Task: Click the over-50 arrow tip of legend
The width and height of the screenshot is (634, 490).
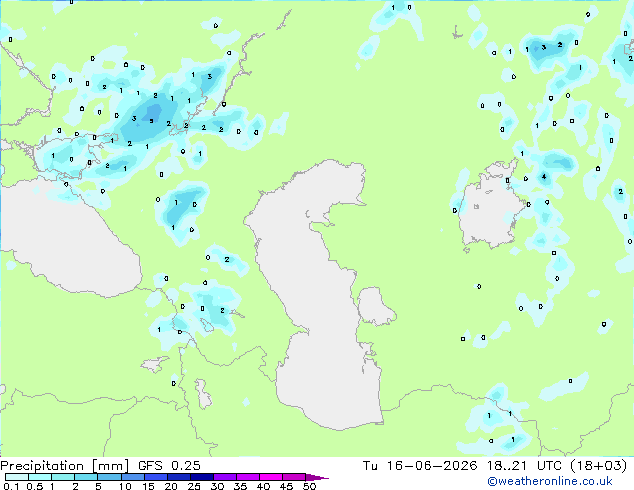Action: pyautogui.click(x=317, y=477)
